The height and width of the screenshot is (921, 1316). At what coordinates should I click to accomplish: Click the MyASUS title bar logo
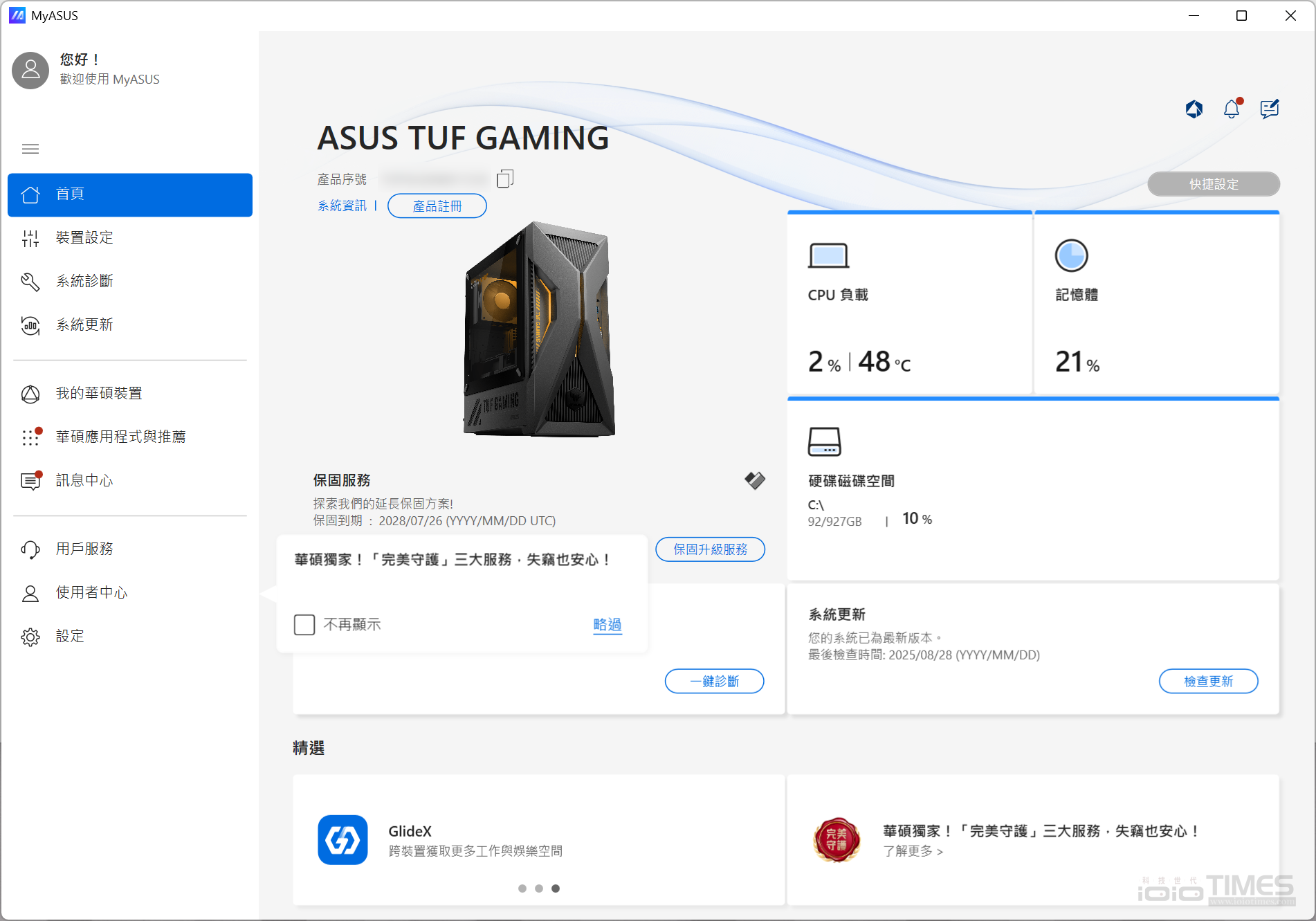pos(17,15)
